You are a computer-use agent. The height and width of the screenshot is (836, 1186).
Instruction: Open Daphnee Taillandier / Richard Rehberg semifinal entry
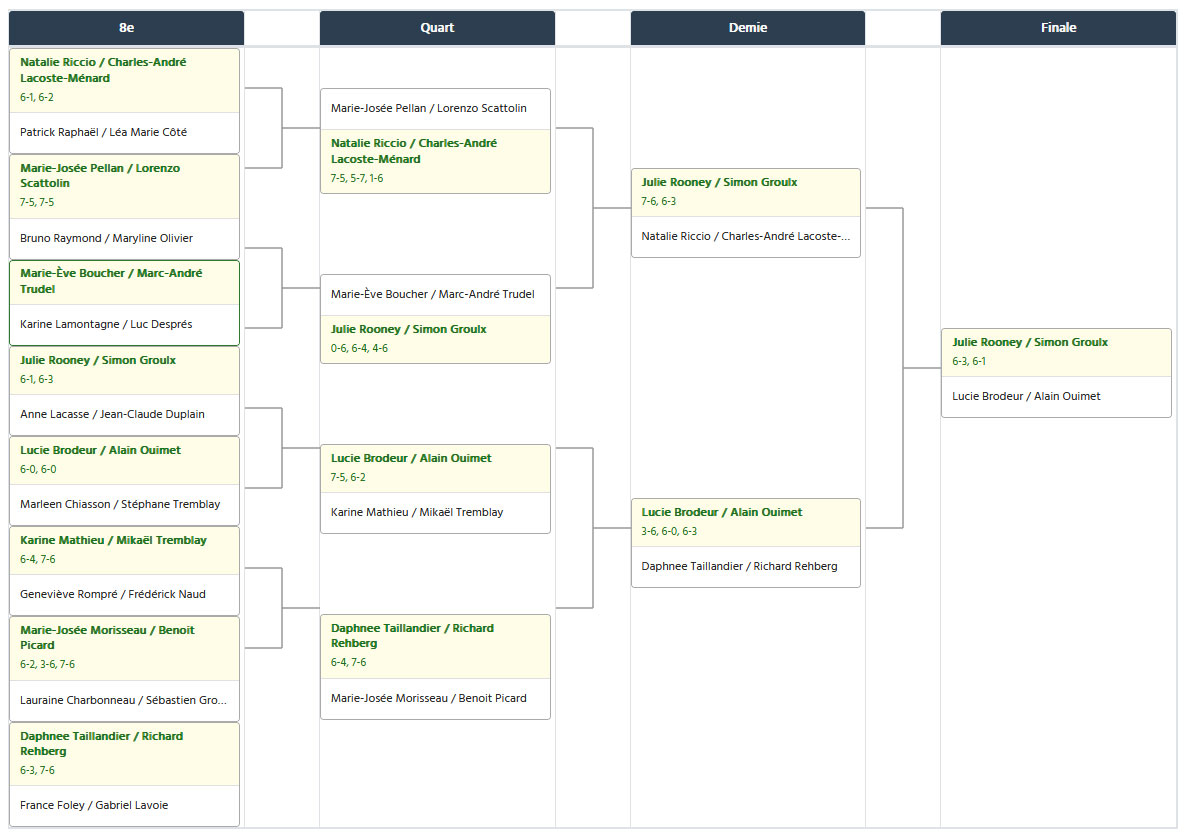tap(746, 567)
